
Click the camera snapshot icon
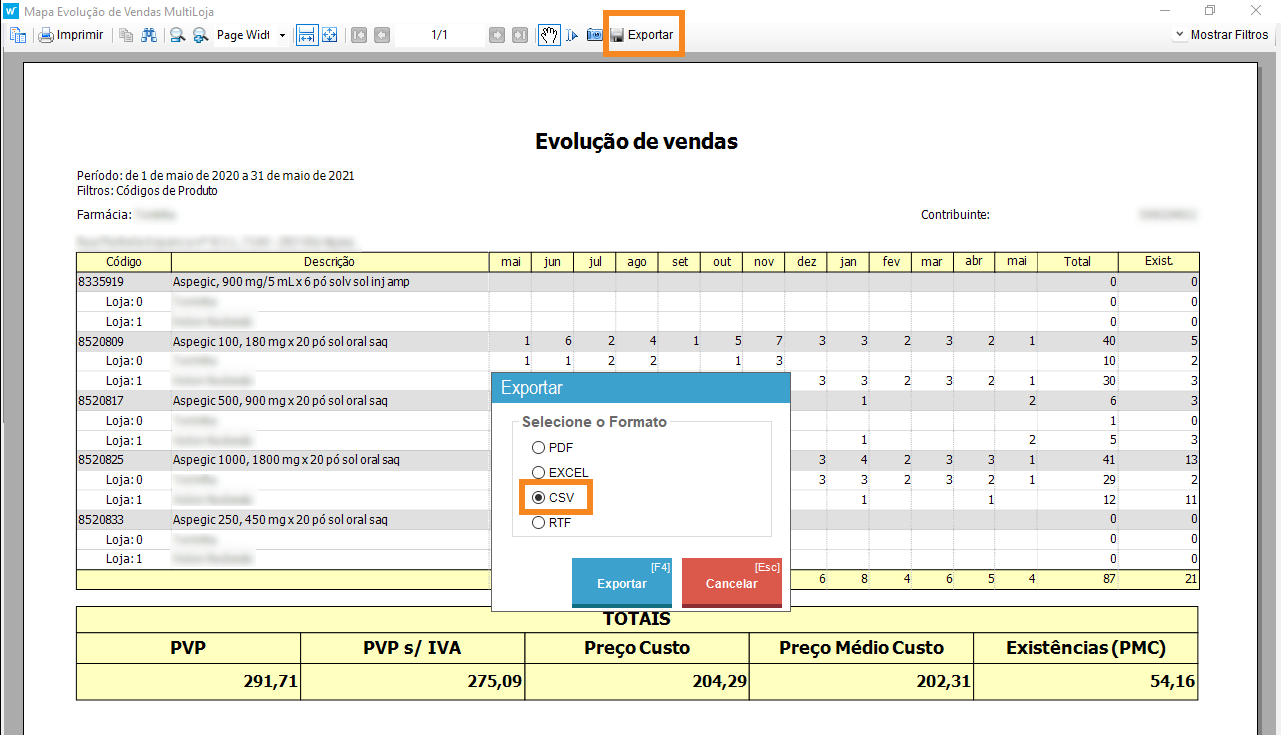coord(594,35)
